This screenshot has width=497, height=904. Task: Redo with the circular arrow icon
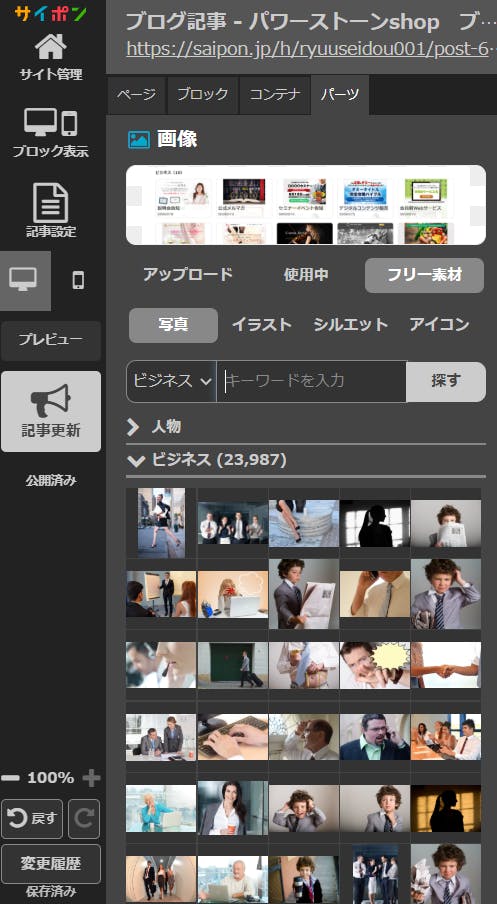[x=84, y=819]
